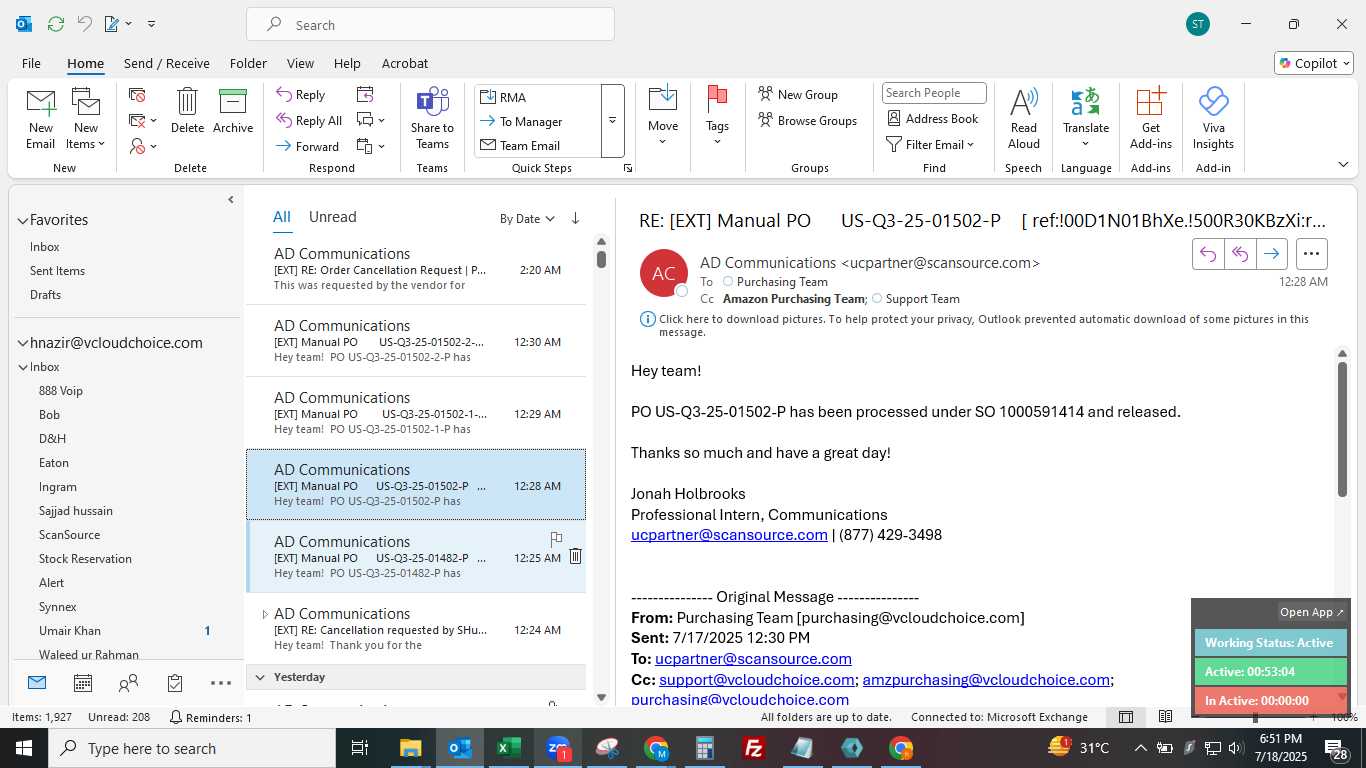Collapse the hnazir@vcloudchoice.com account
Viewport: 1366px width, 768px height.
click(x=22, y=343)
